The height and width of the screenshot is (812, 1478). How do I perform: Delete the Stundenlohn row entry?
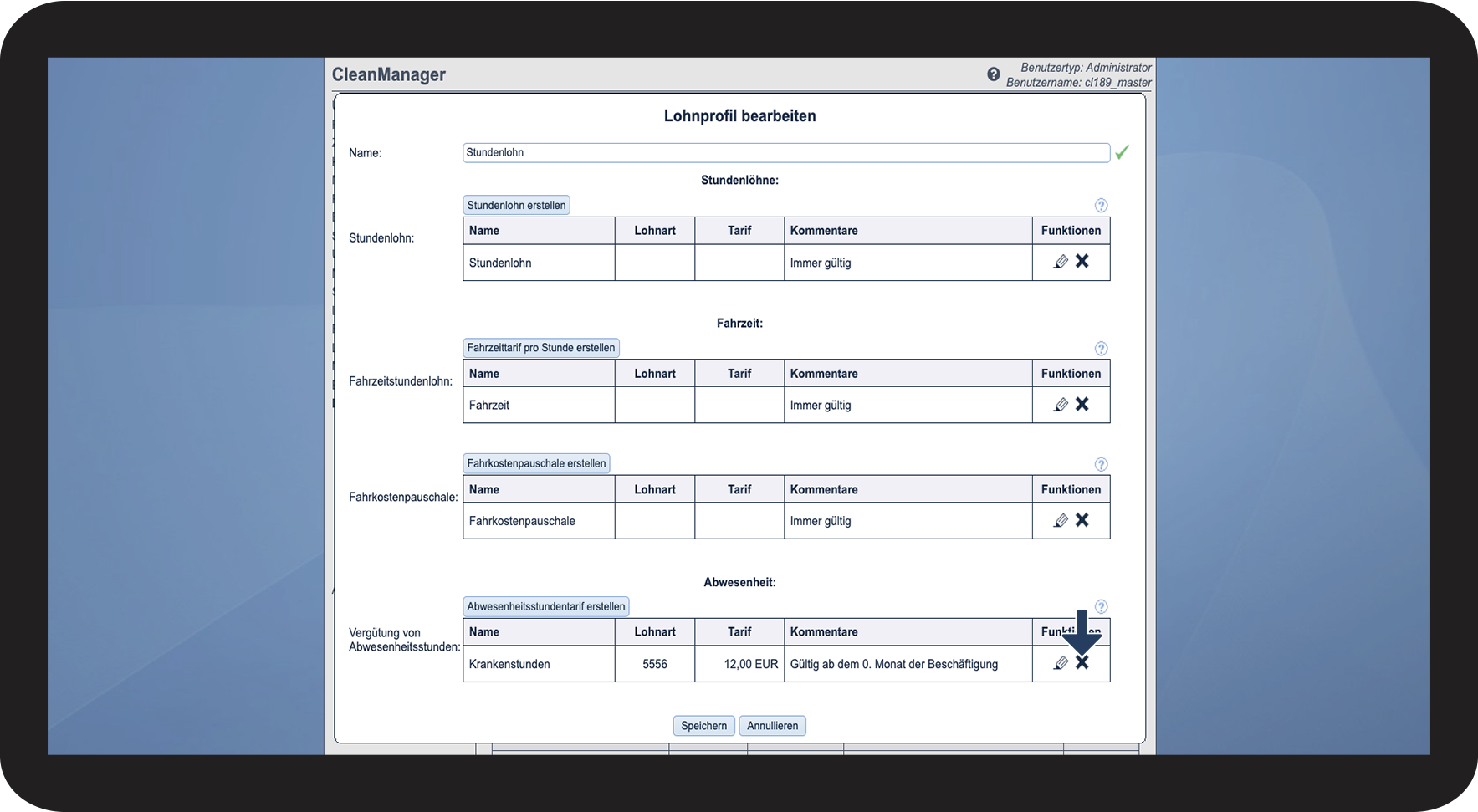point(1082,261)
